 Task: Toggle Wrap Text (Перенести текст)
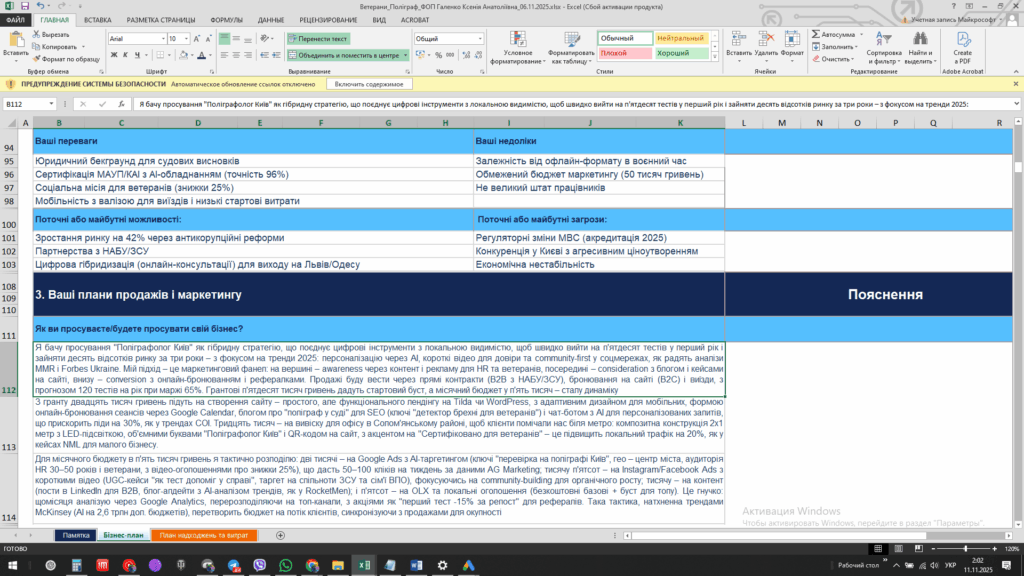[316, 38]
